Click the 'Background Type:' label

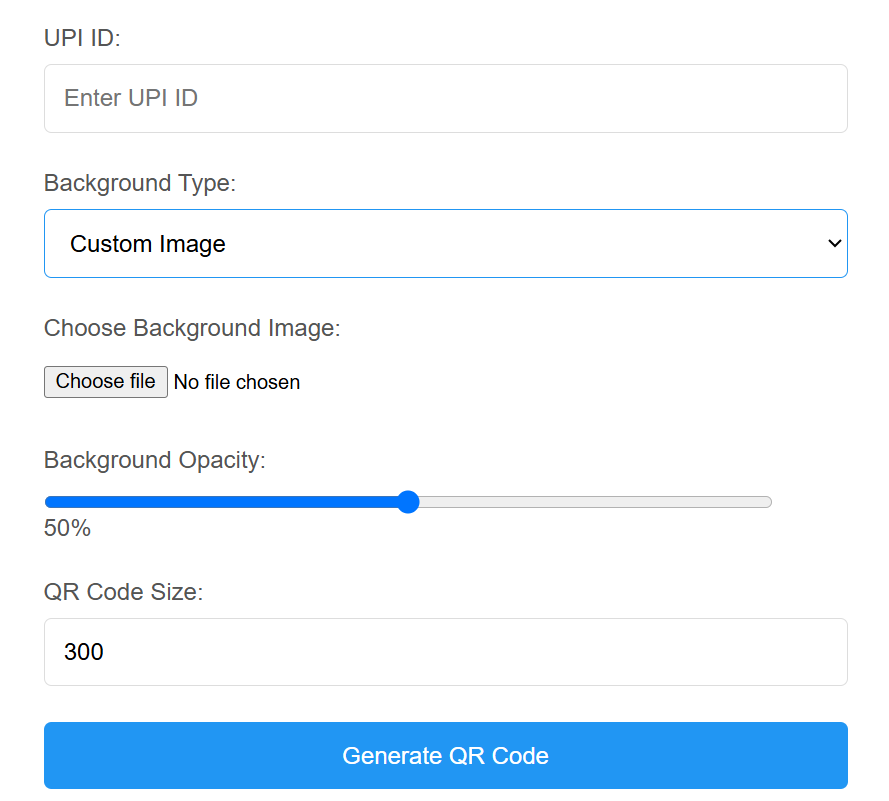(140, 183)
